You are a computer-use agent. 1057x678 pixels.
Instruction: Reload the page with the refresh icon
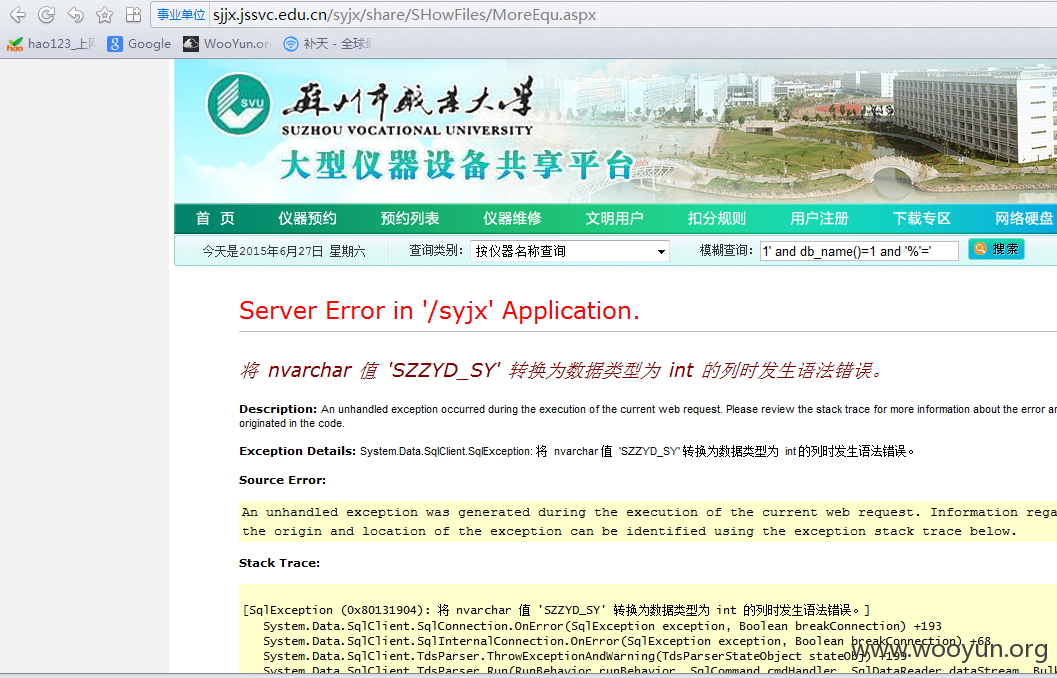[x=47, y=15]
